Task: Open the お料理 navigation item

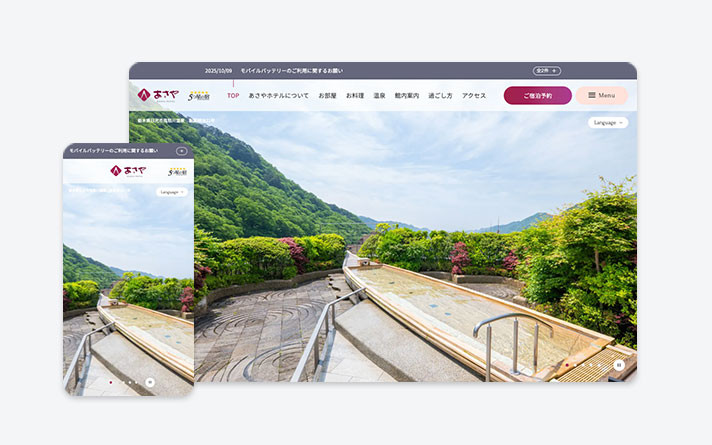Action: point(355,95)
